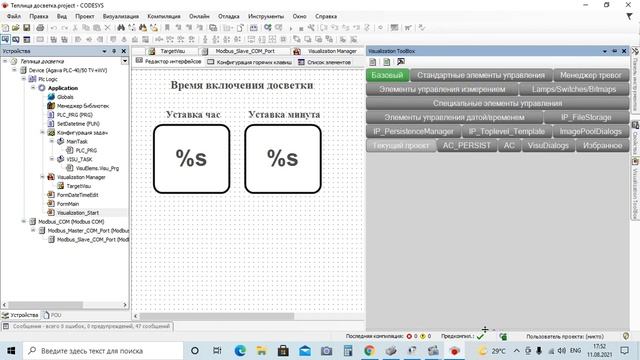Screen dimensions: 640x360
Task: Toggle auto-hide pin on Устройства panel
Action: pos(114,51)
